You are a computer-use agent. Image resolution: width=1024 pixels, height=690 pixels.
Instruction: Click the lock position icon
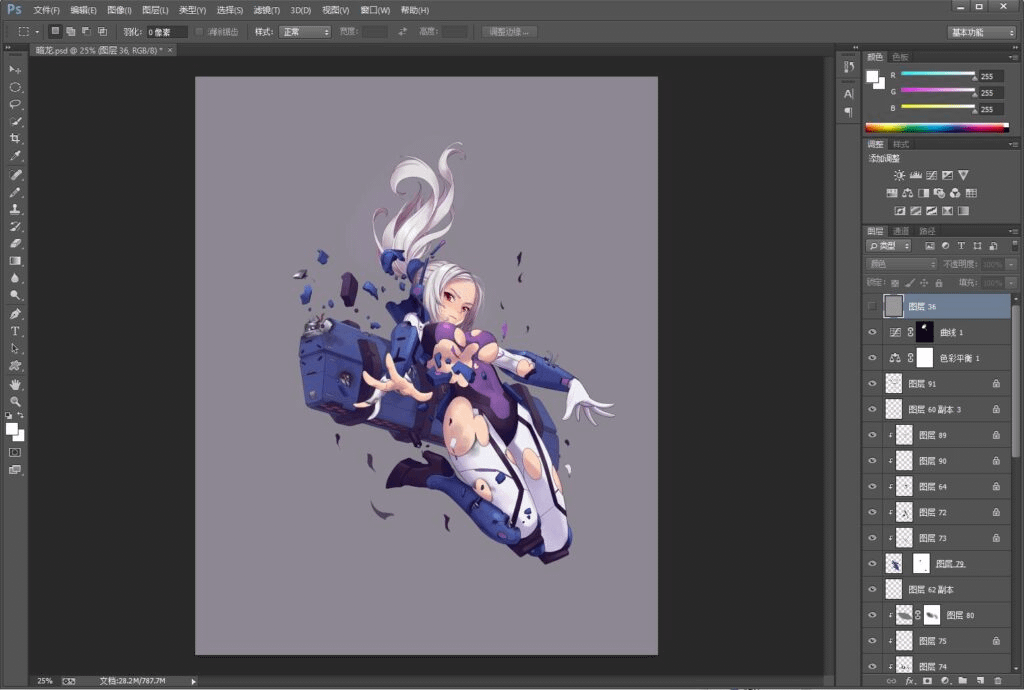point(924,283)
